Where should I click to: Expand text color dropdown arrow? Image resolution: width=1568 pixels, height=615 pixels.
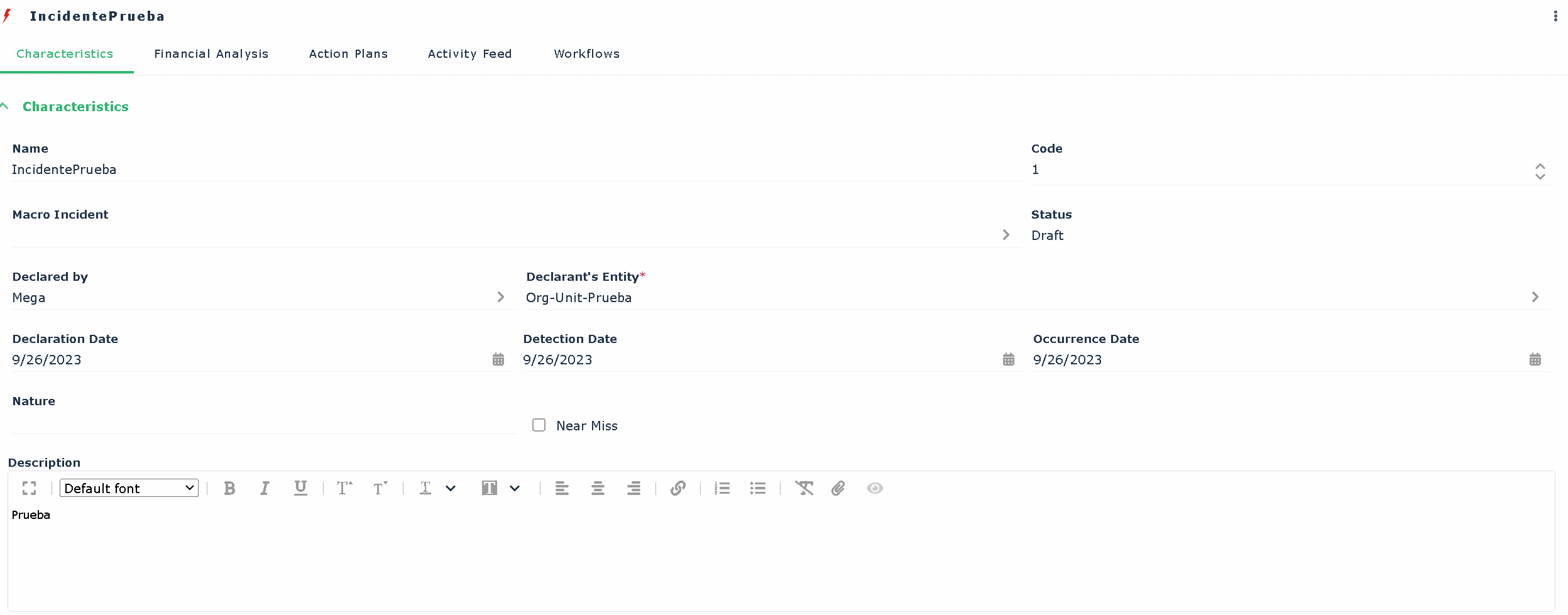tap(451, 488)
